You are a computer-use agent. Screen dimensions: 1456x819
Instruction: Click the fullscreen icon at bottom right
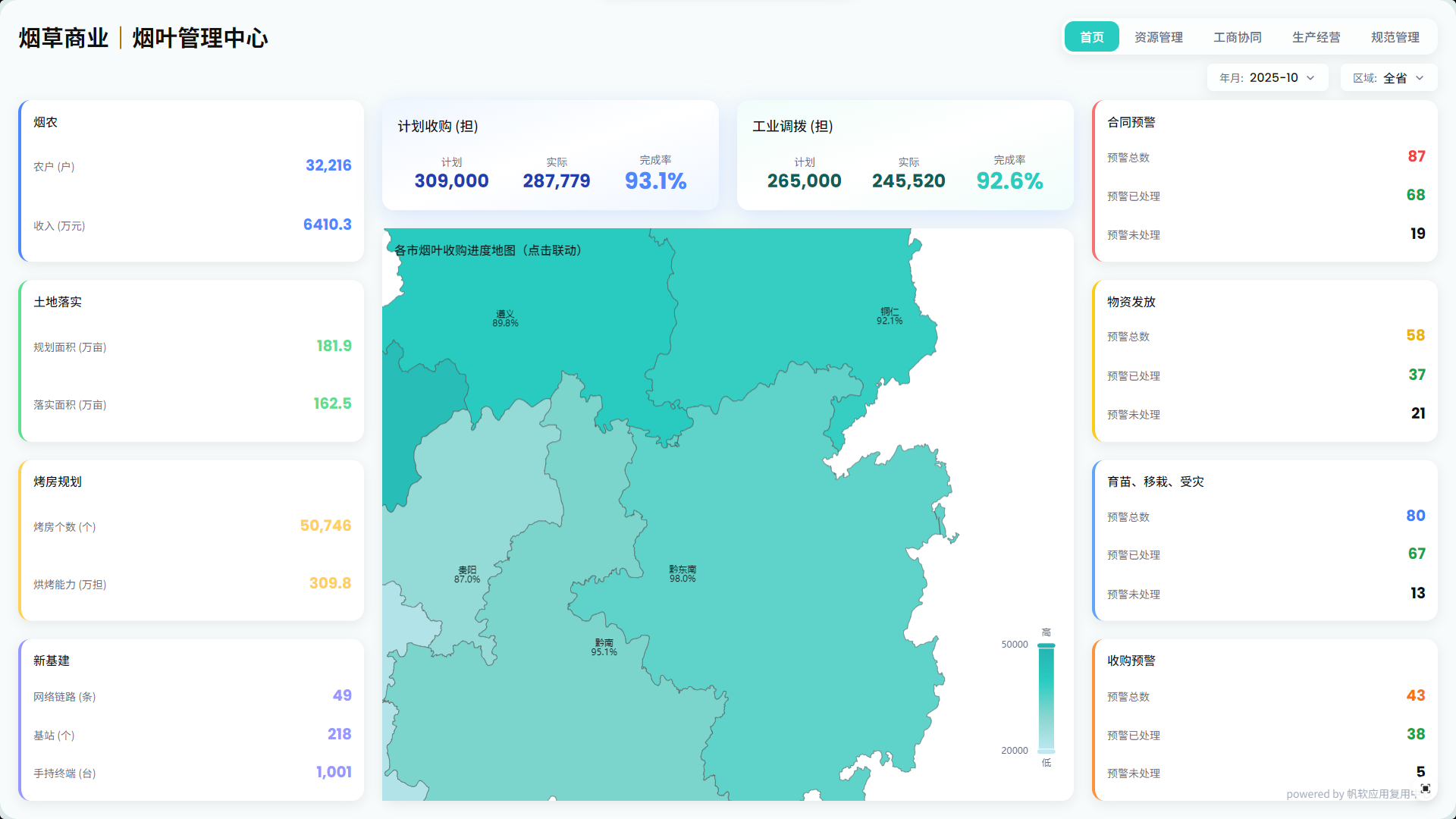[x=1426, y=789]
